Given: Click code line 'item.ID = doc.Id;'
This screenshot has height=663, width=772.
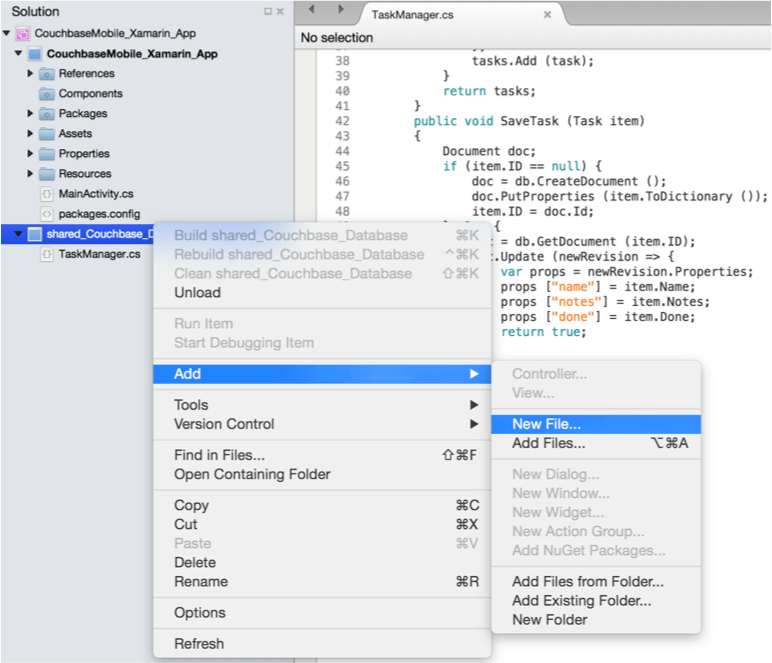Looking at the screenshot, I should [x=533, y=212].
